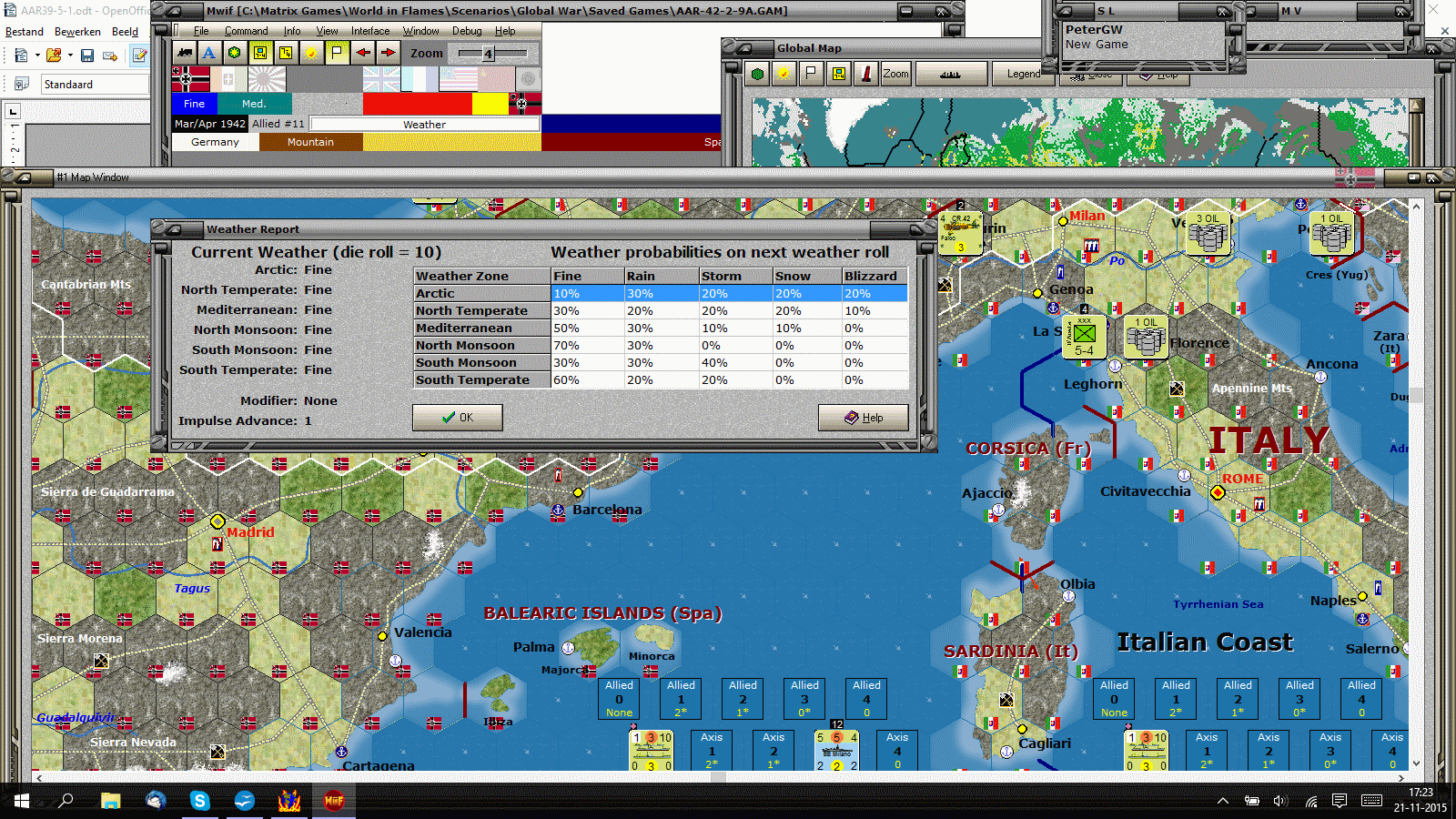Select the Japanese rising sun flag
The image size is (1456, 819).
(267, 78)
